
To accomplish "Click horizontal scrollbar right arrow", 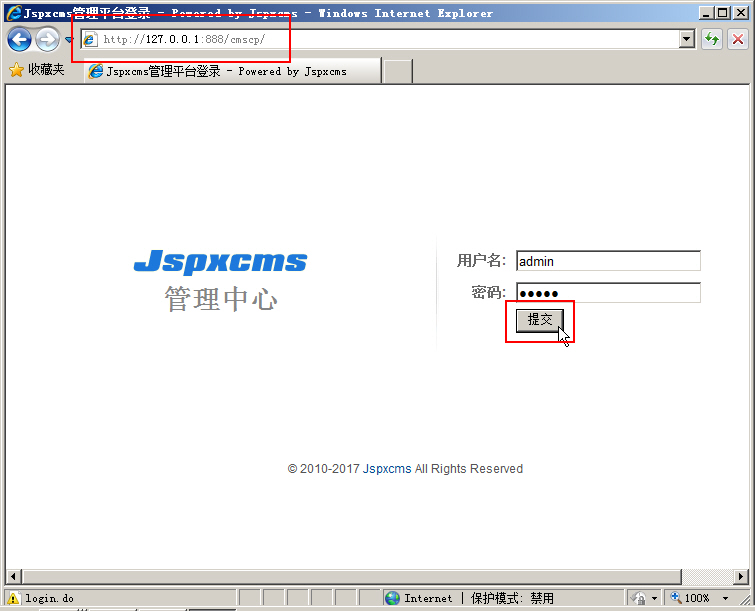I will pos(741,576).
